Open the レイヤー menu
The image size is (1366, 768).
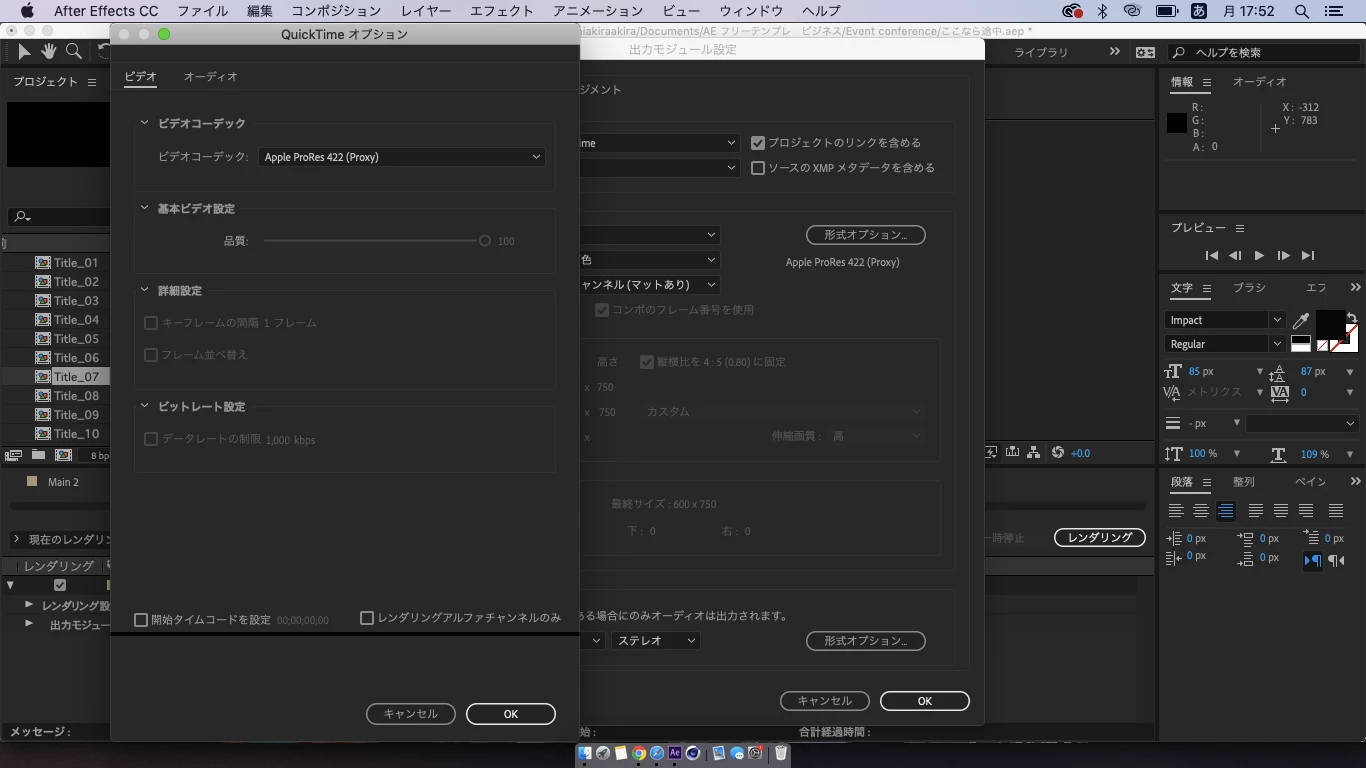pos(425,11)
